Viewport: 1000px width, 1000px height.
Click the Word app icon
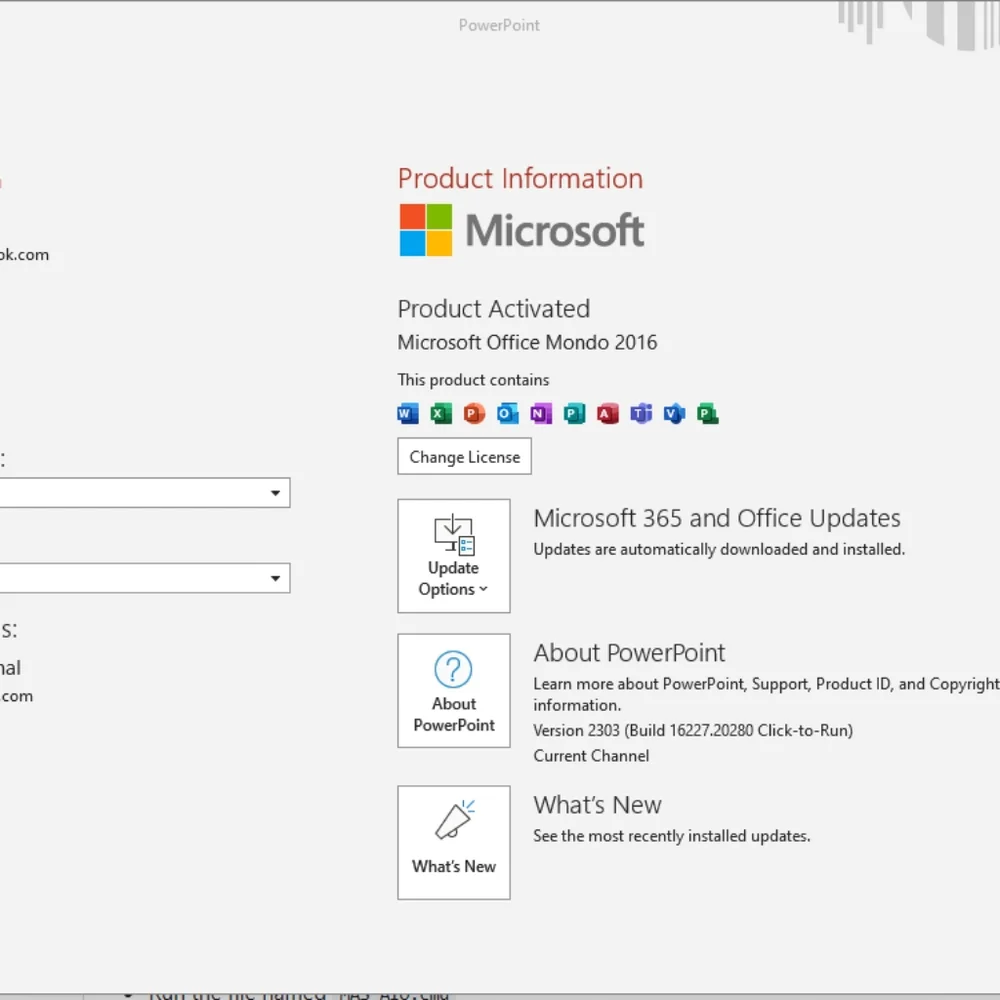tap(408, 413)
